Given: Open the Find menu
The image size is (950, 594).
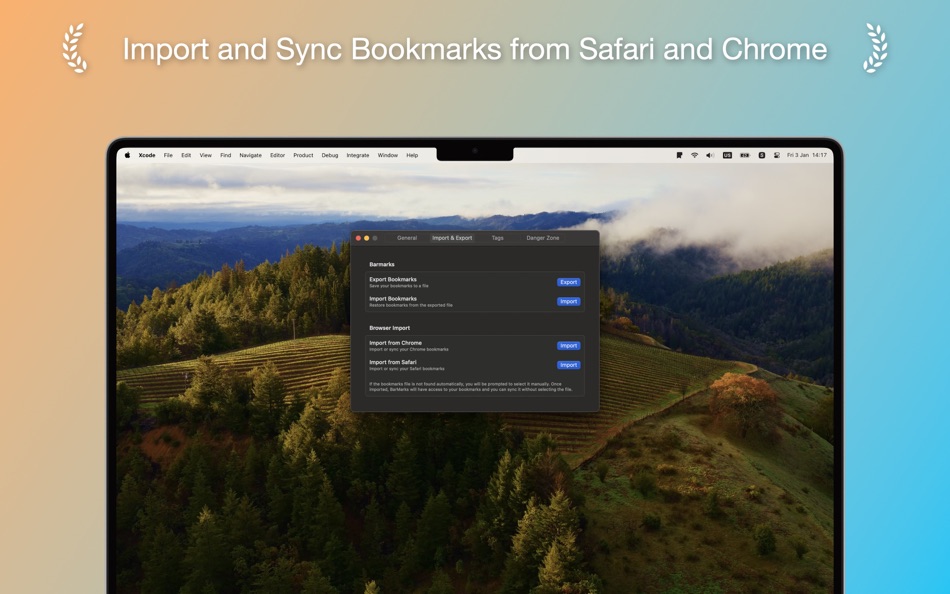Looking at the screenshot, I should coord(225,155).
